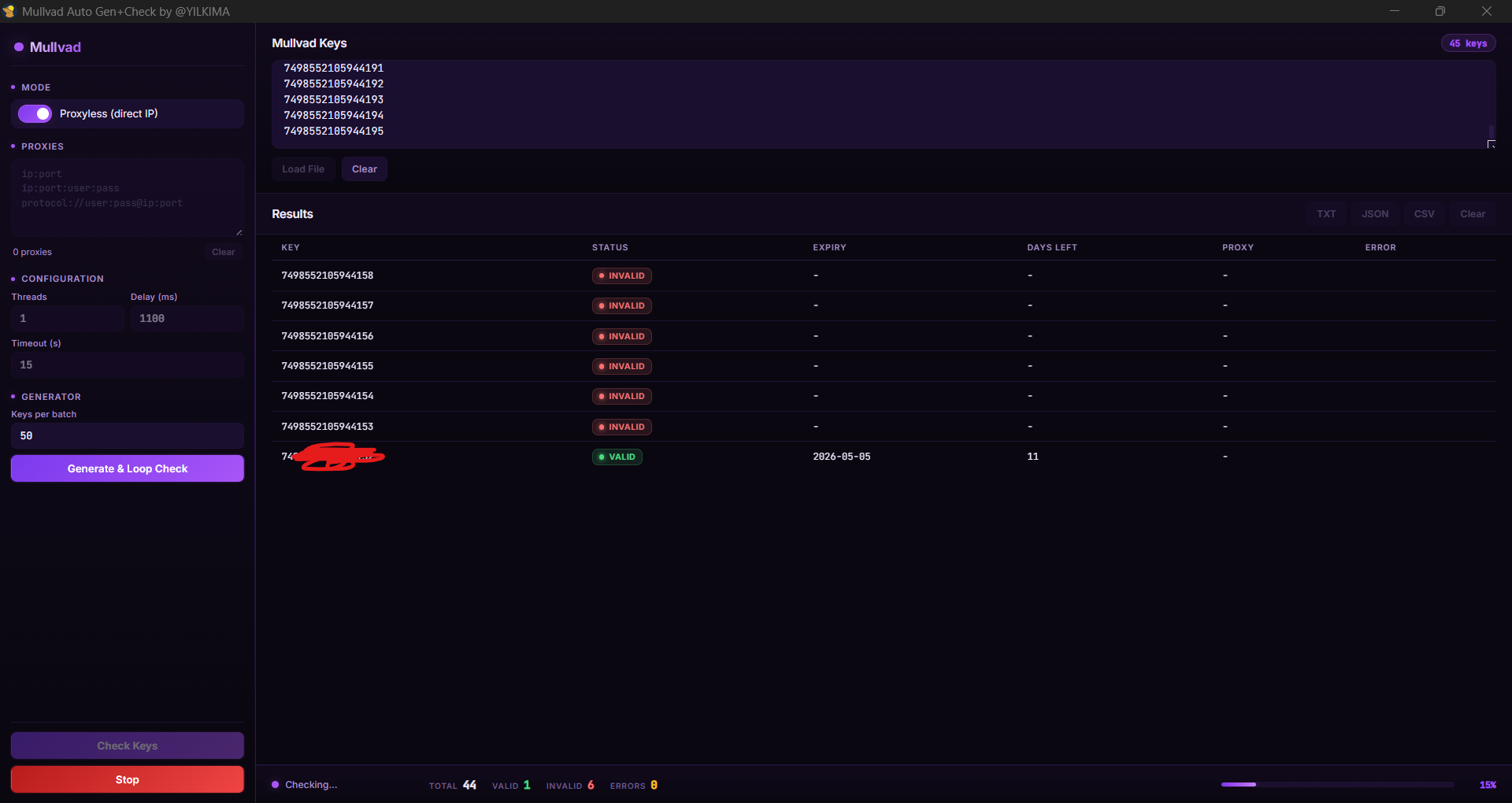Screen dimensions: 1512x803
Task: Export results as JSON
Action: coord(1375,214)
